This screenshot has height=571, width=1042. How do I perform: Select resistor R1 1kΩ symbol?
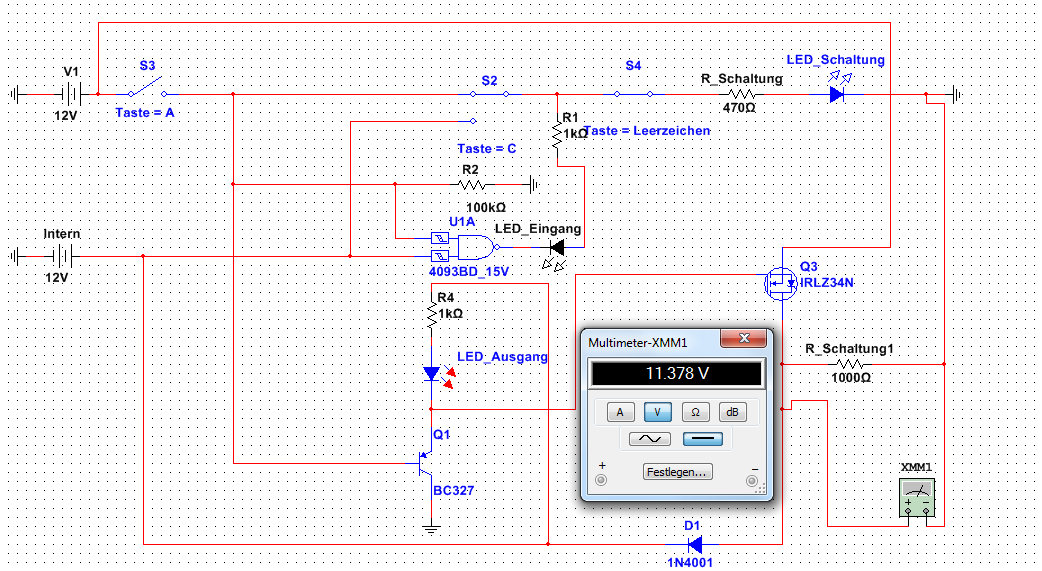pos(557,135)
